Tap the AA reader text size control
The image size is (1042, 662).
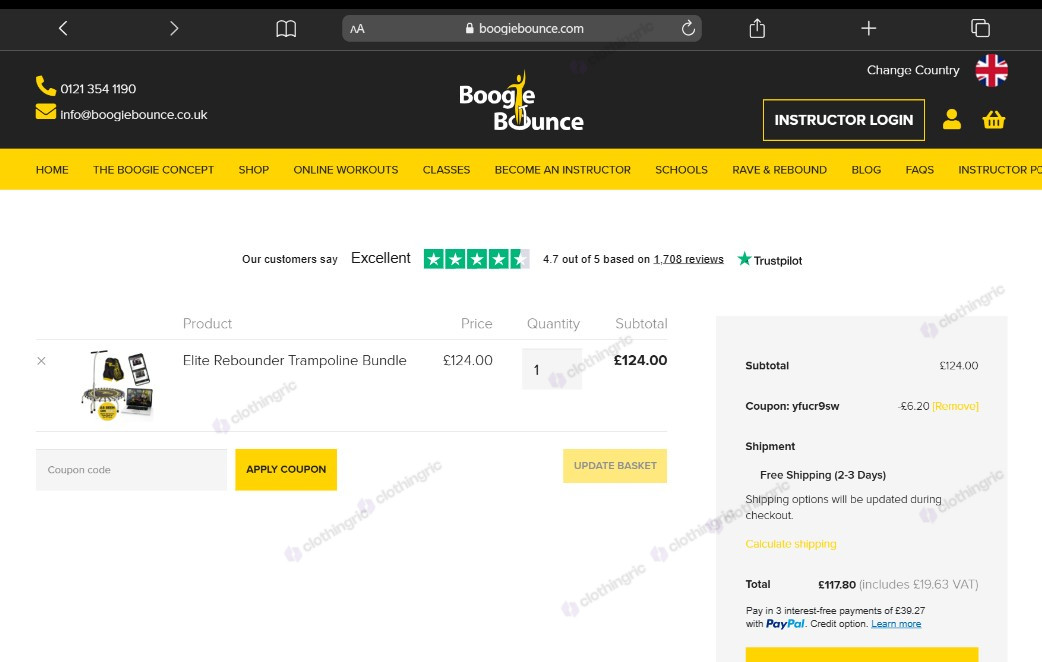358,29
